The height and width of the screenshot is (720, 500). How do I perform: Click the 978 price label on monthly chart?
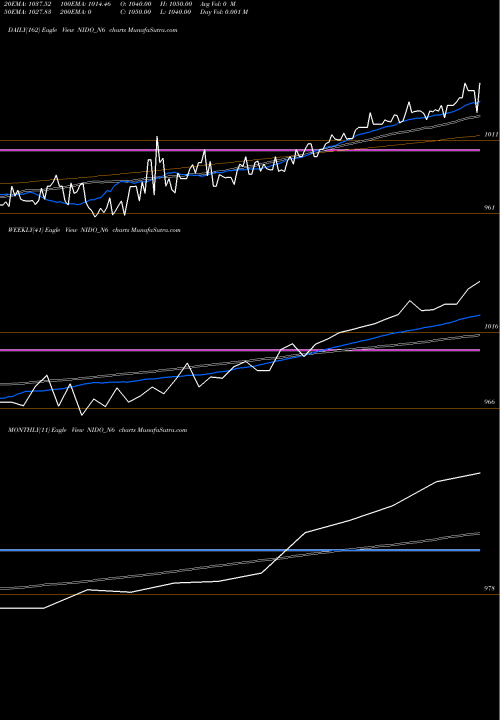point(489,588)
